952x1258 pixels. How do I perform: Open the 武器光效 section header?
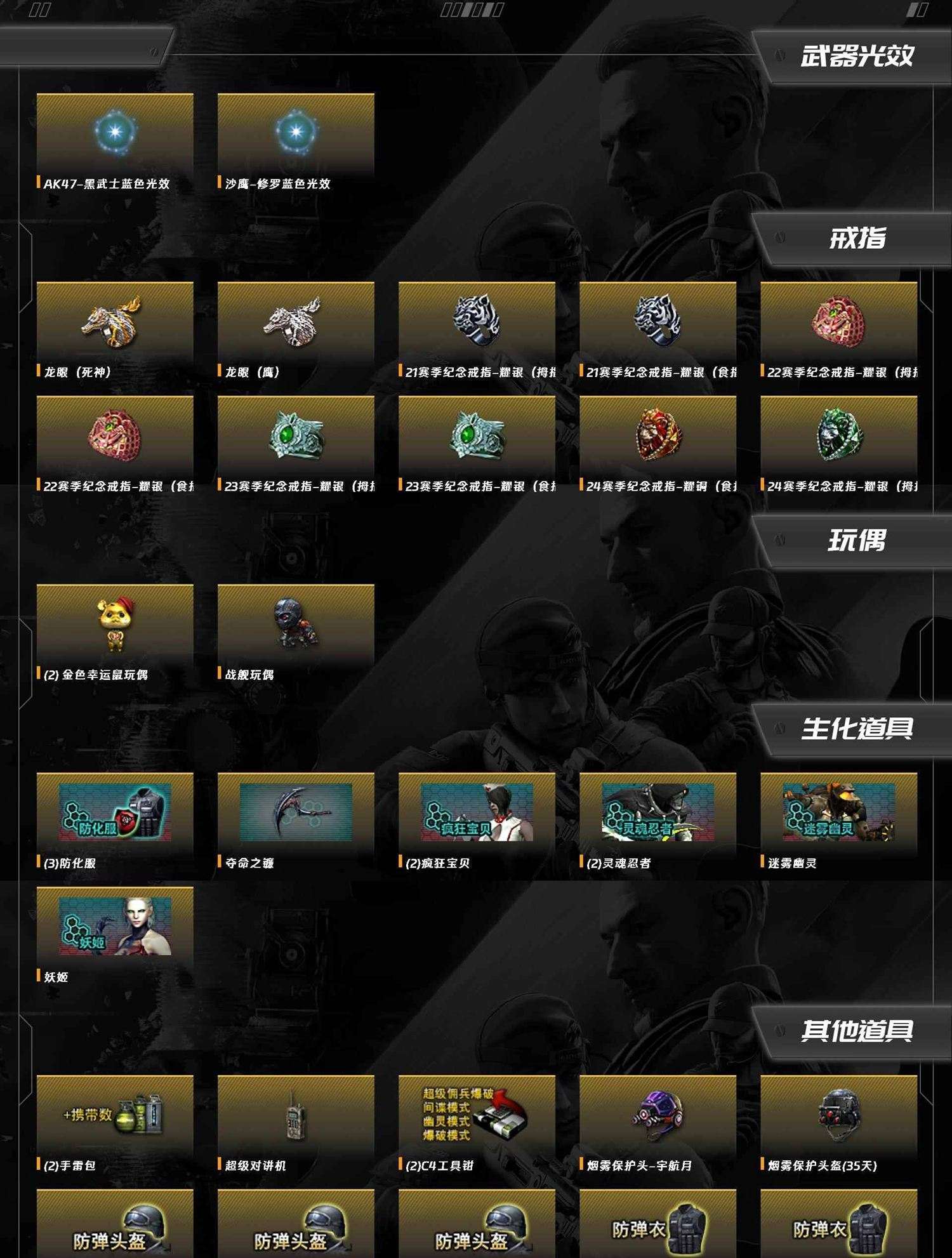(x=857, y=56)
